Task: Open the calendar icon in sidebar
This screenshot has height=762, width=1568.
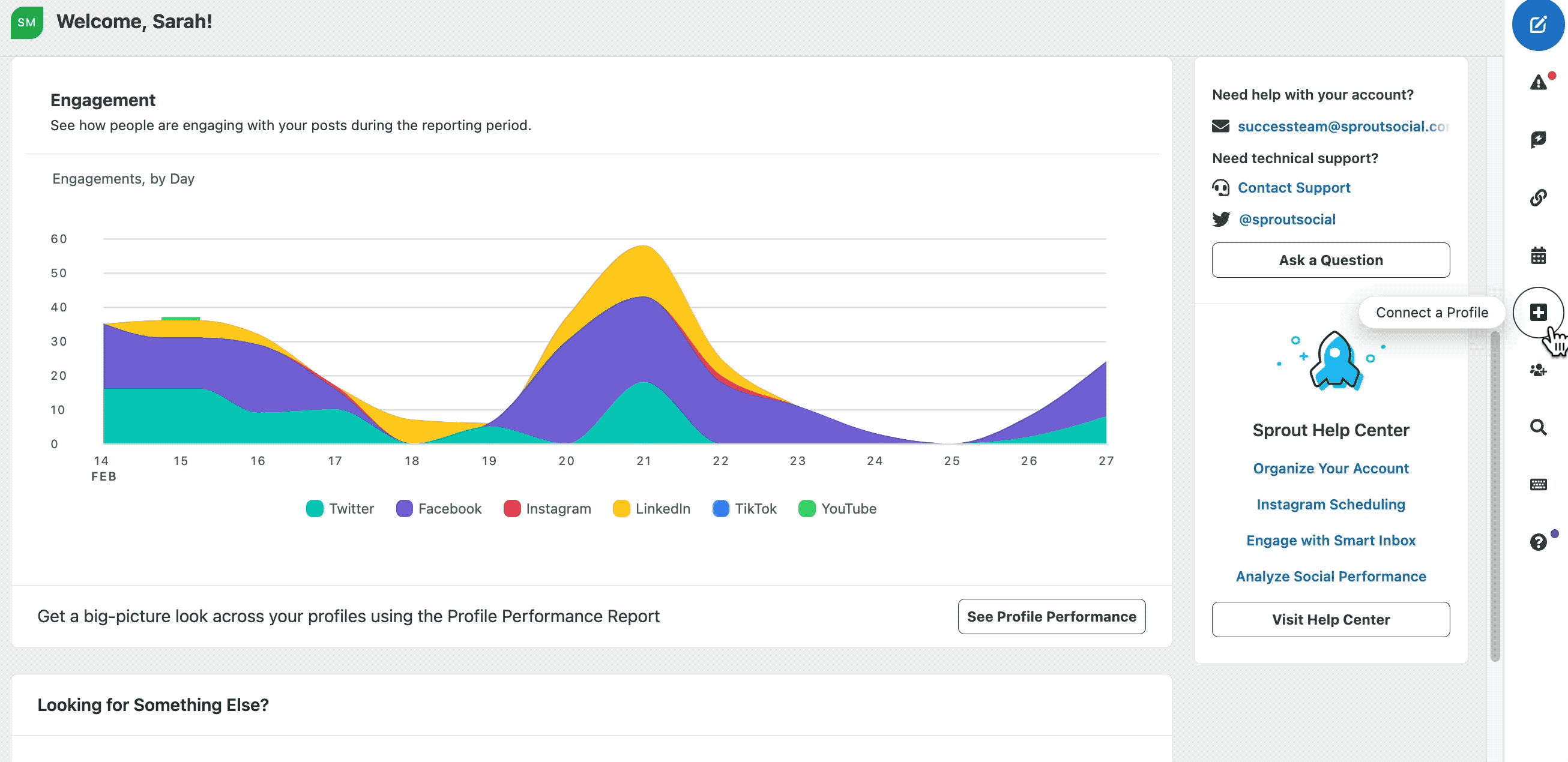Action: point(1538,255)
